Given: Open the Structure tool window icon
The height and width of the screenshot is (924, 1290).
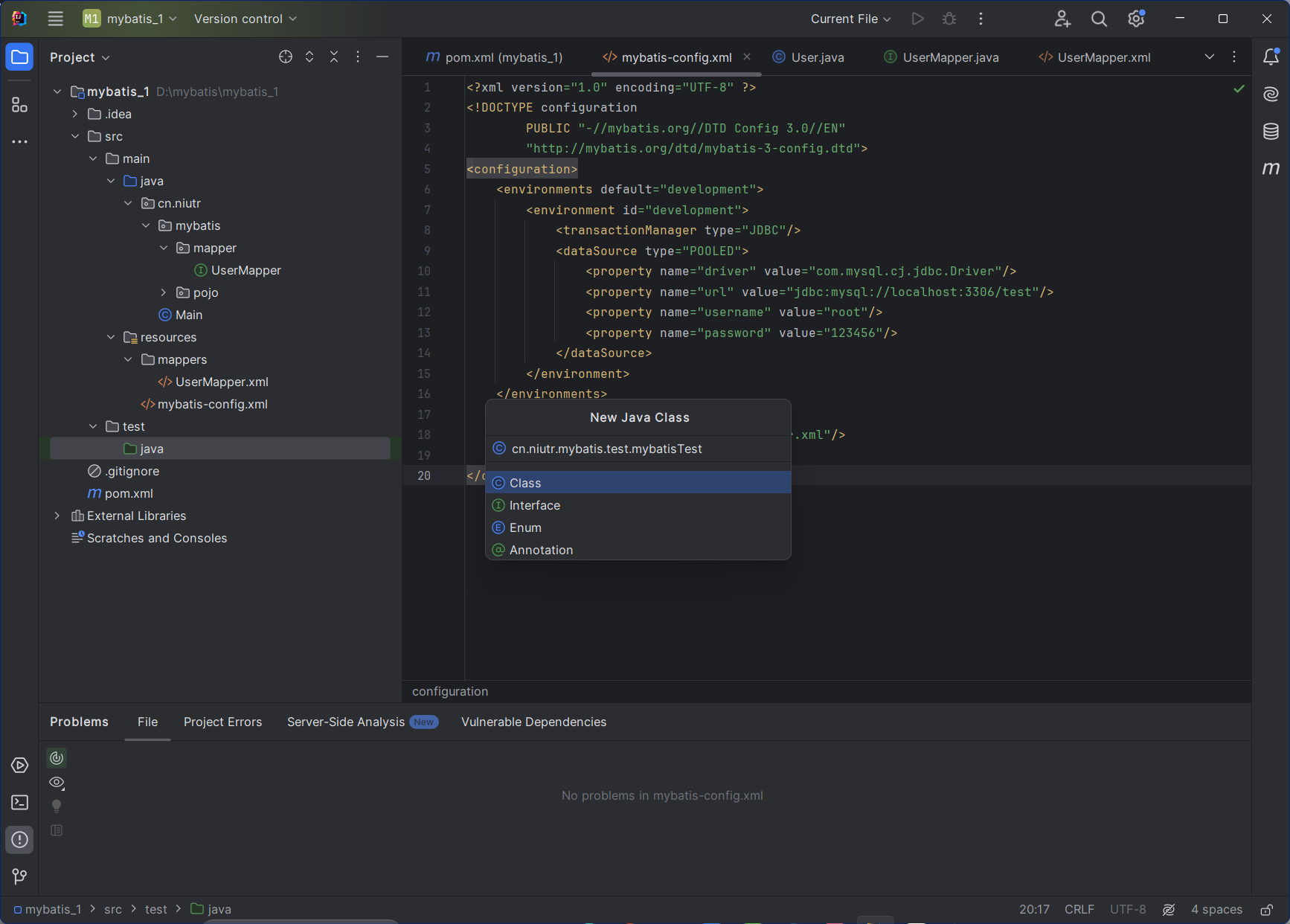Looking at the screenshot, I should 20,105.
